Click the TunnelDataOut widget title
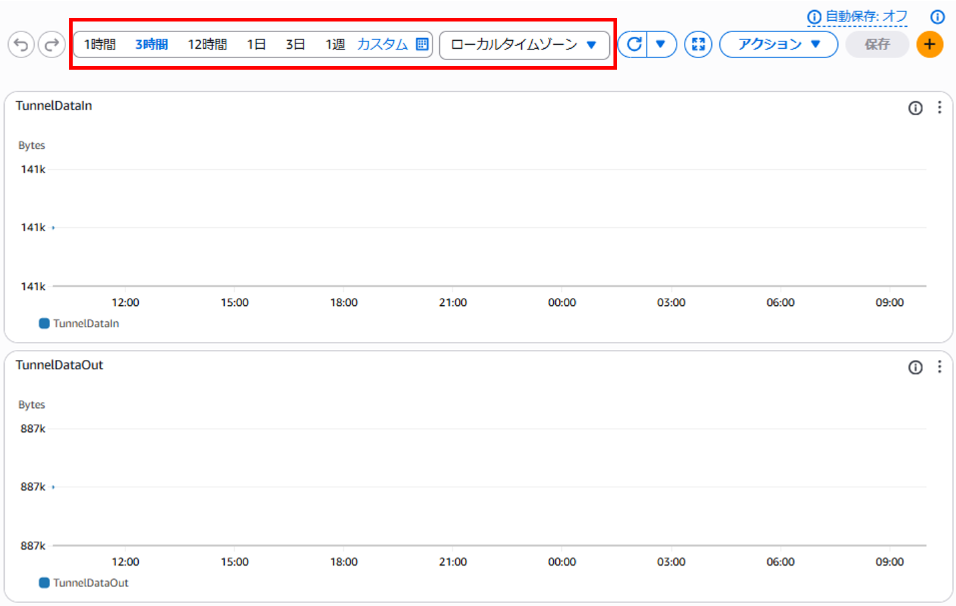Image resolution: width=956 pixels, height=606 pixels. (x=59, y=365)
